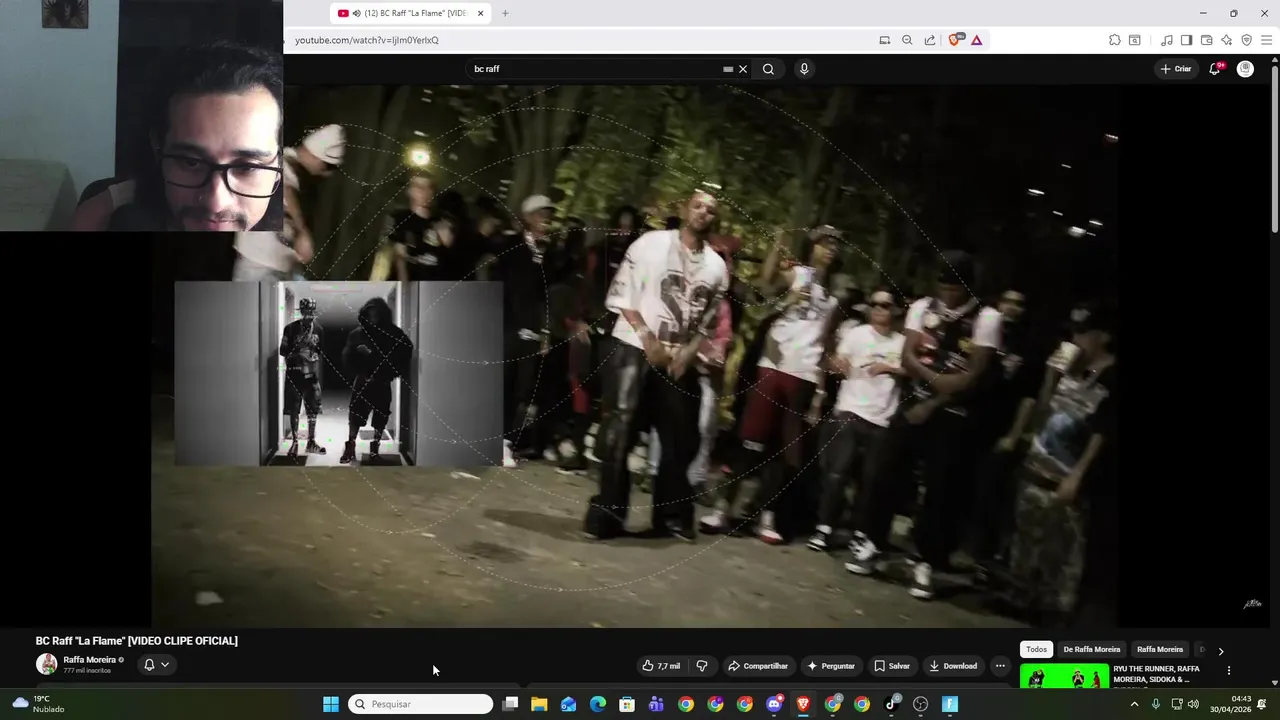Open Task View on the taskbar
This screenshot has height=720, width=1280.
click(x=510, y=704)
